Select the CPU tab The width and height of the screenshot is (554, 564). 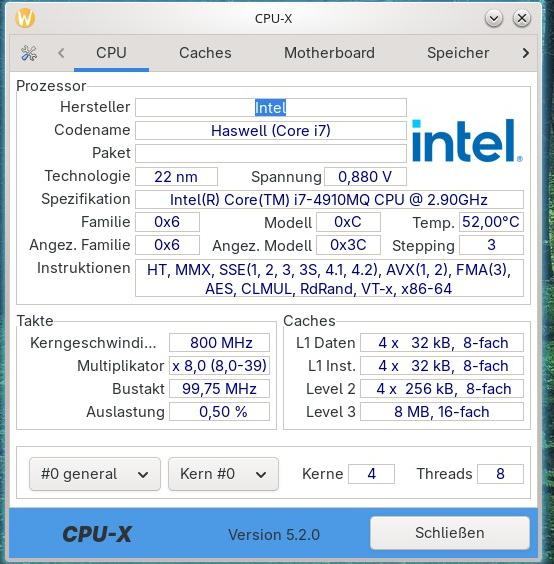[x=111, y=53]
